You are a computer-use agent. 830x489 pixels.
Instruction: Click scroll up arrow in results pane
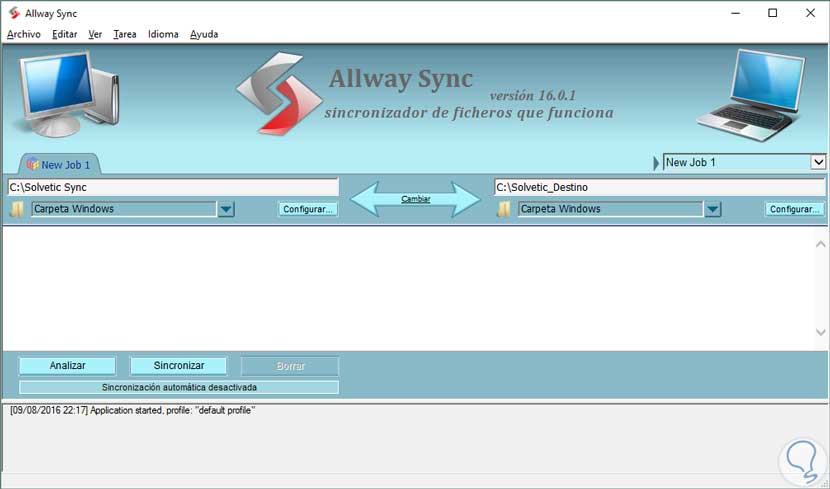coord(820,244)
